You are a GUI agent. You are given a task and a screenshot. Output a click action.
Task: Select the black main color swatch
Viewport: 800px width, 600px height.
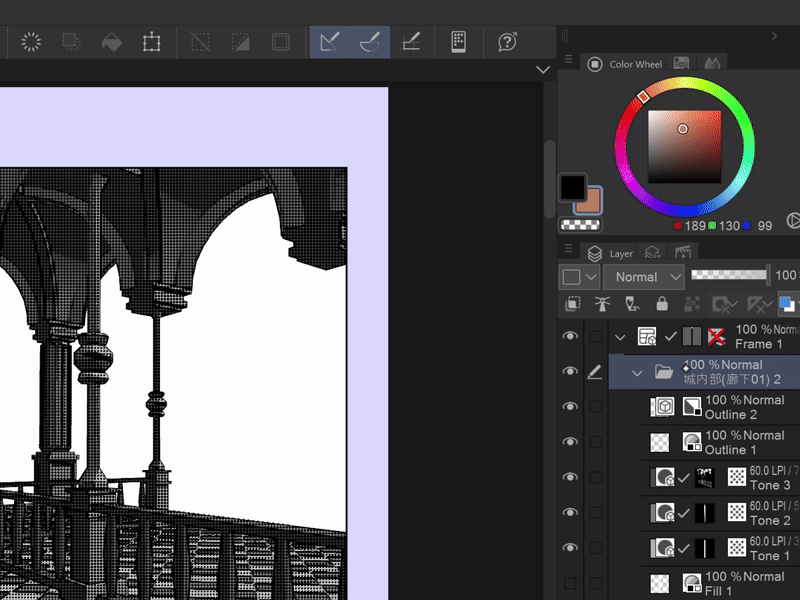point(572,187)
